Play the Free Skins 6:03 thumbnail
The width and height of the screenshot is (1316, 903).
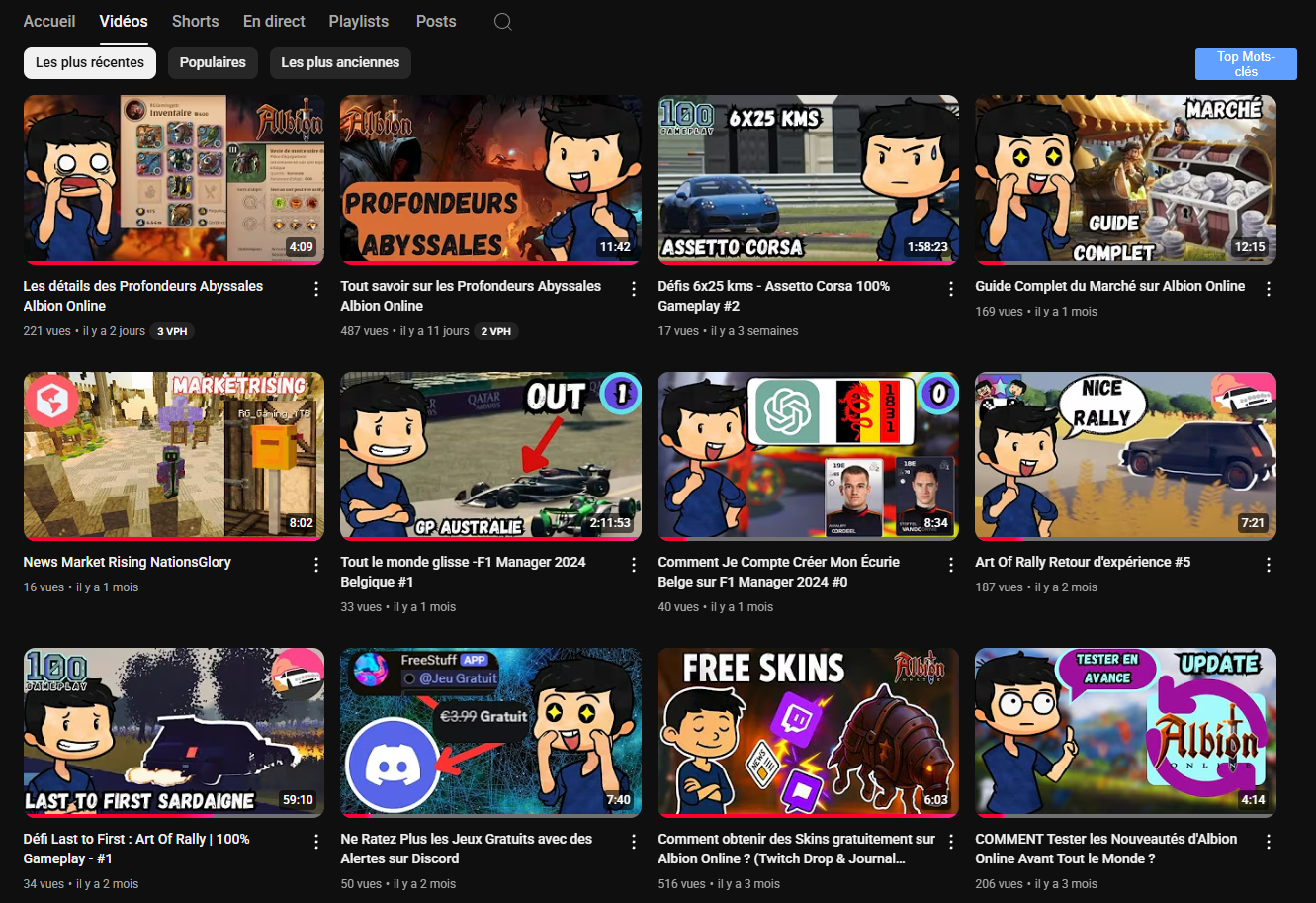(x=808, y=733)
